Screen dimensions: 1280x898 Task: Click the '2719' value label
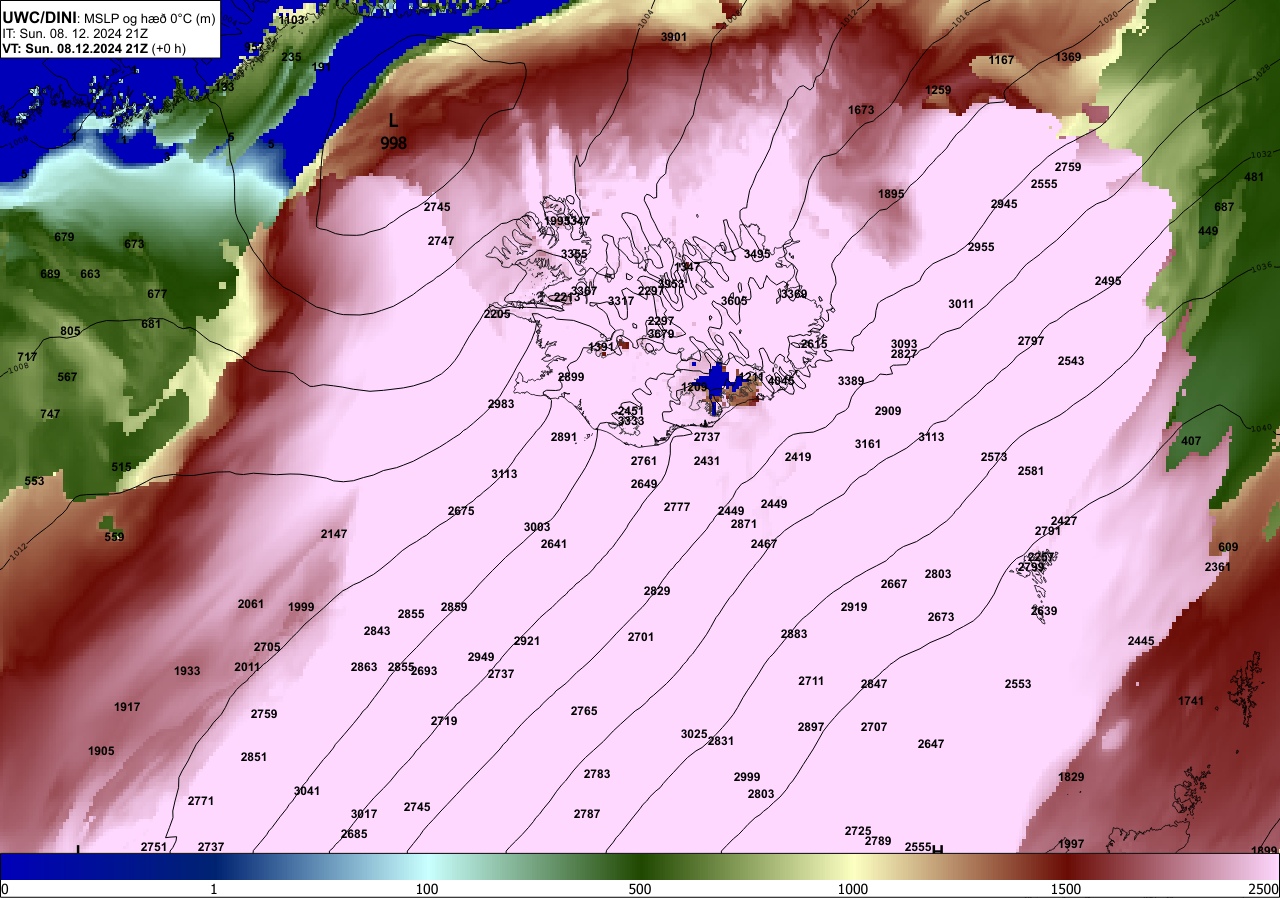tap(444, 721)
